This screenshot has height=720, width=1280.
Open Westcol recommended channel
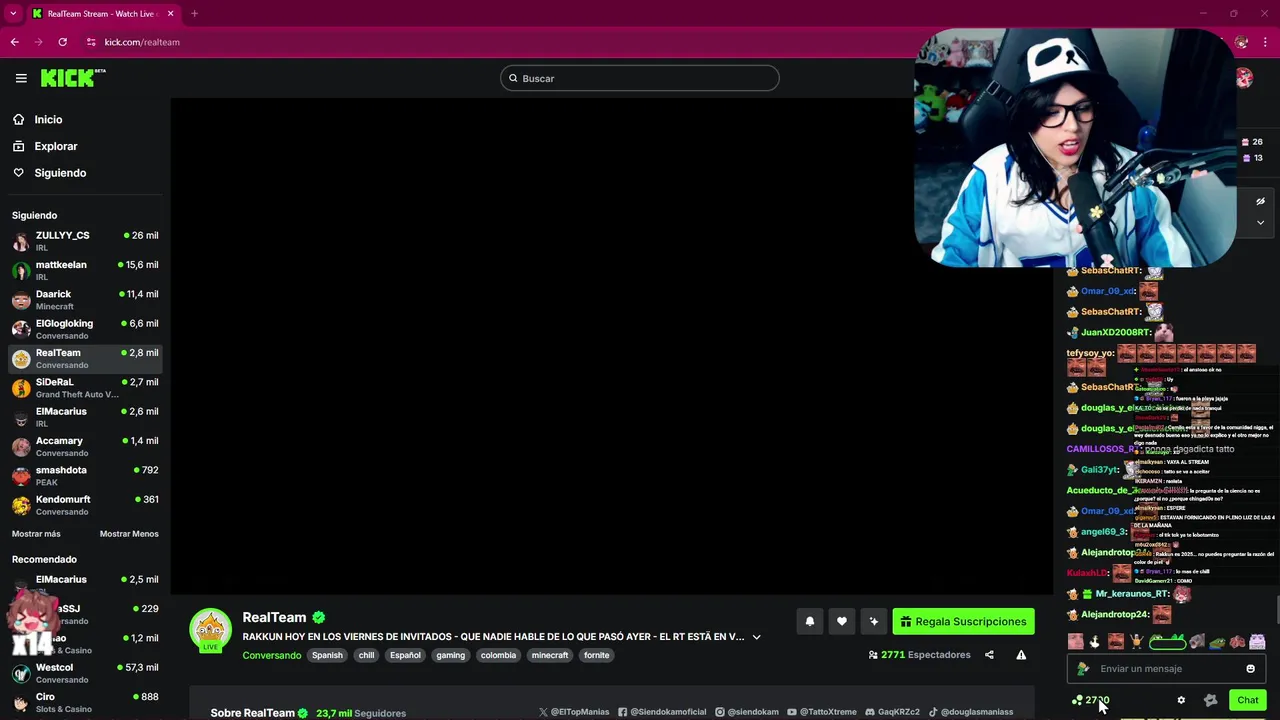pos(85,673)
